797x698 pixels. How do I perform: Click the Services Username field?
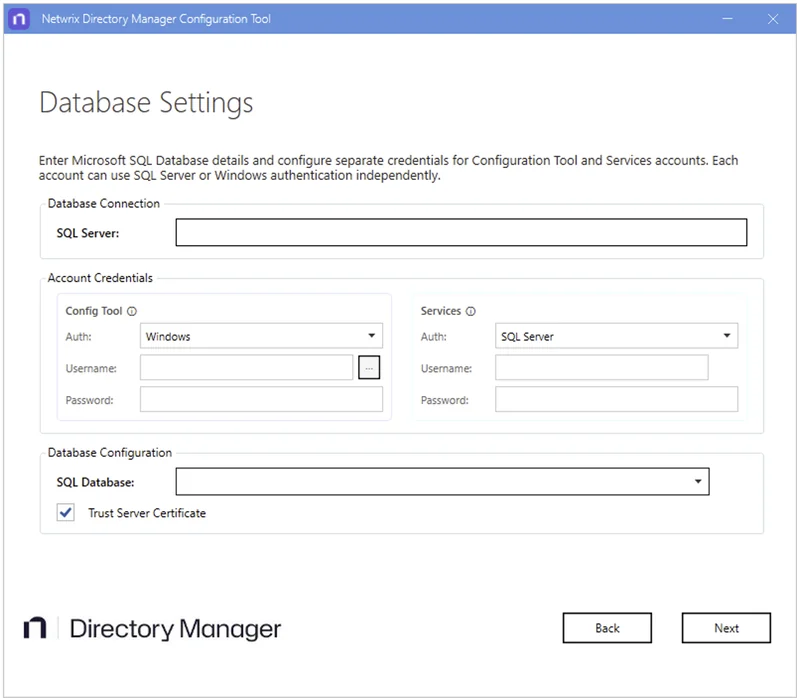(601, 368)
